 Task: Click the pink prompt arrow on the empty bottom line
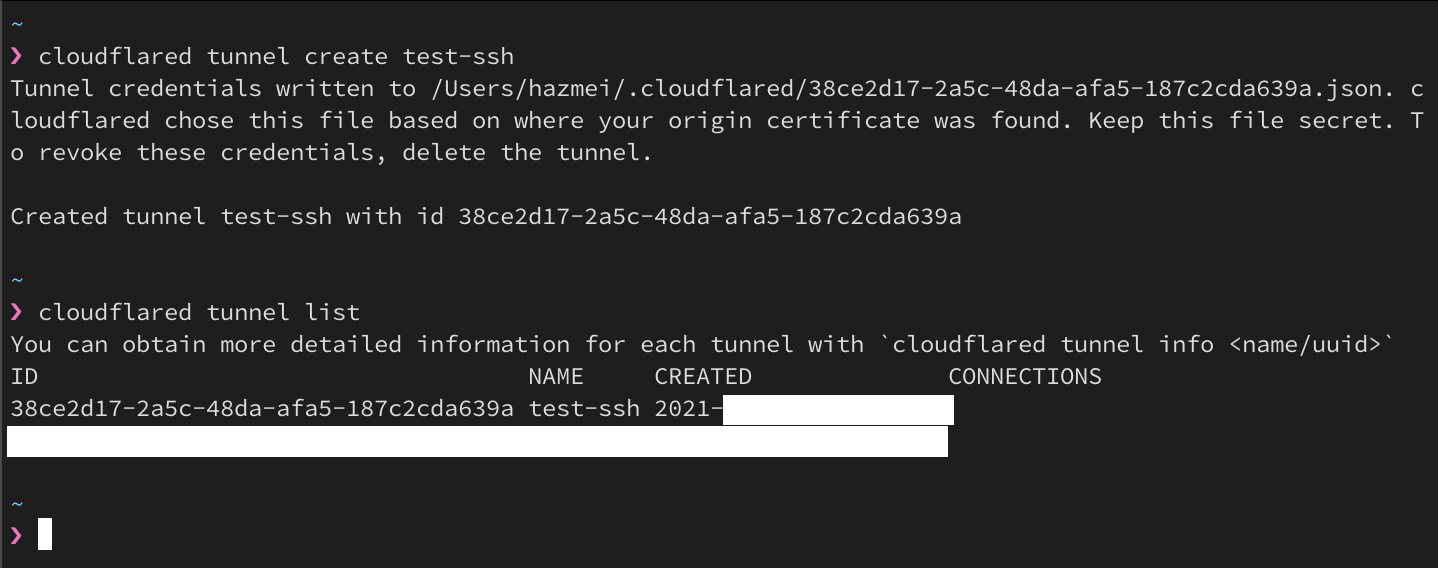[x=16, y=536]
